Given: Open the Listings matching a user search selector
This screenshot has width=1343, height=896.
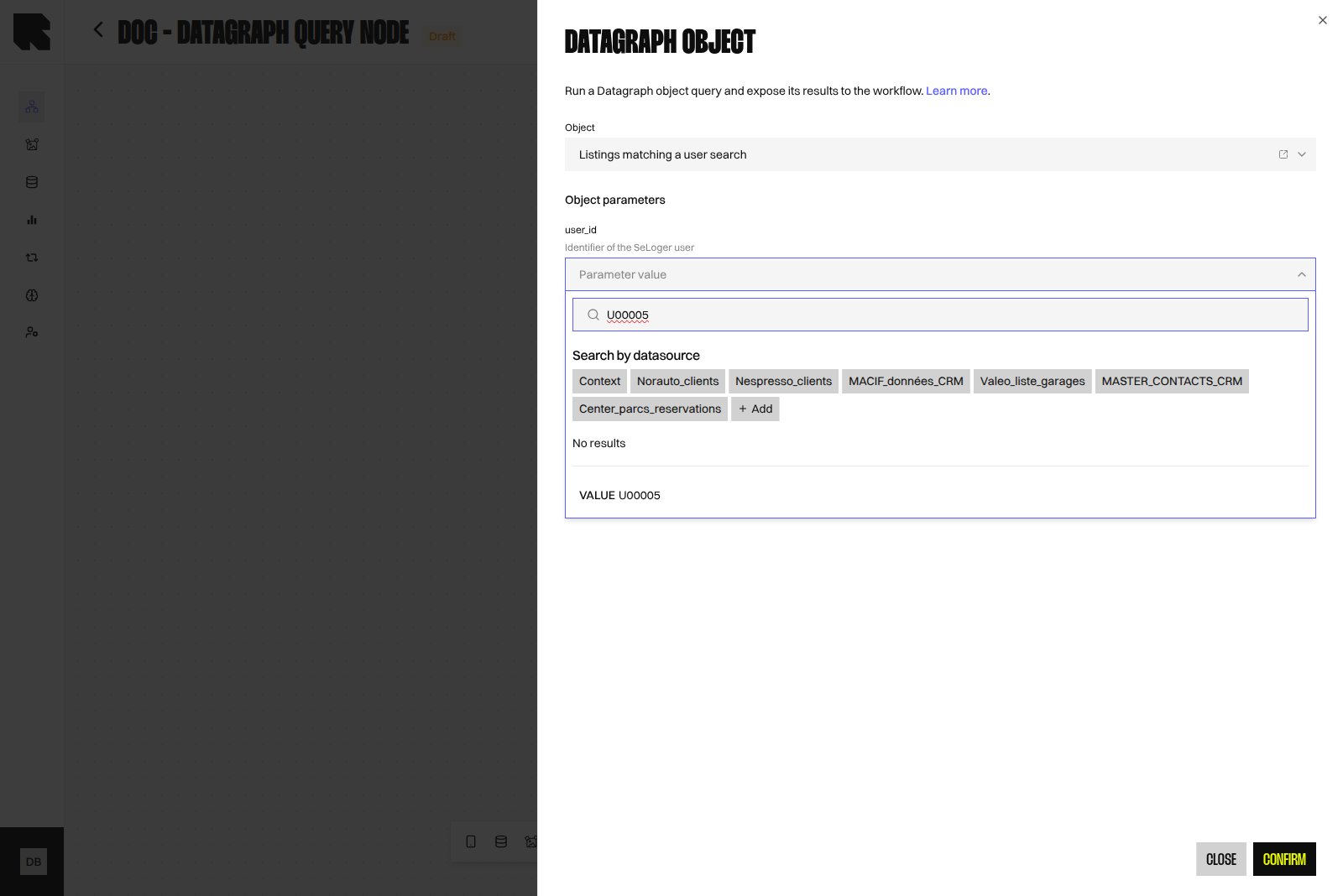Looking at the screenshot, I should point(940,154).
